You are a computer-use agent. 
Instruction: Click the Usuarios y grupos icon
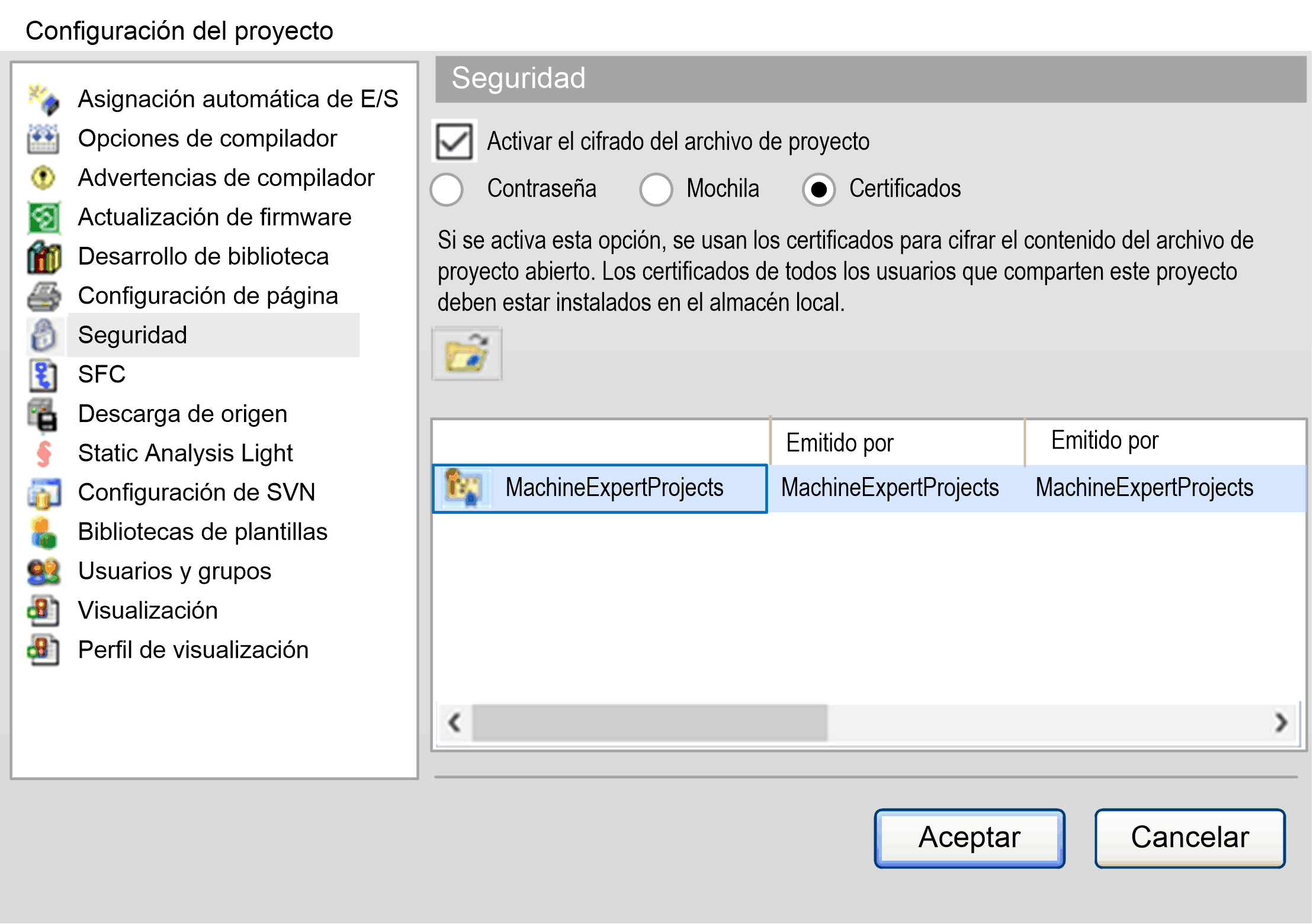click(x=43, y=571)
